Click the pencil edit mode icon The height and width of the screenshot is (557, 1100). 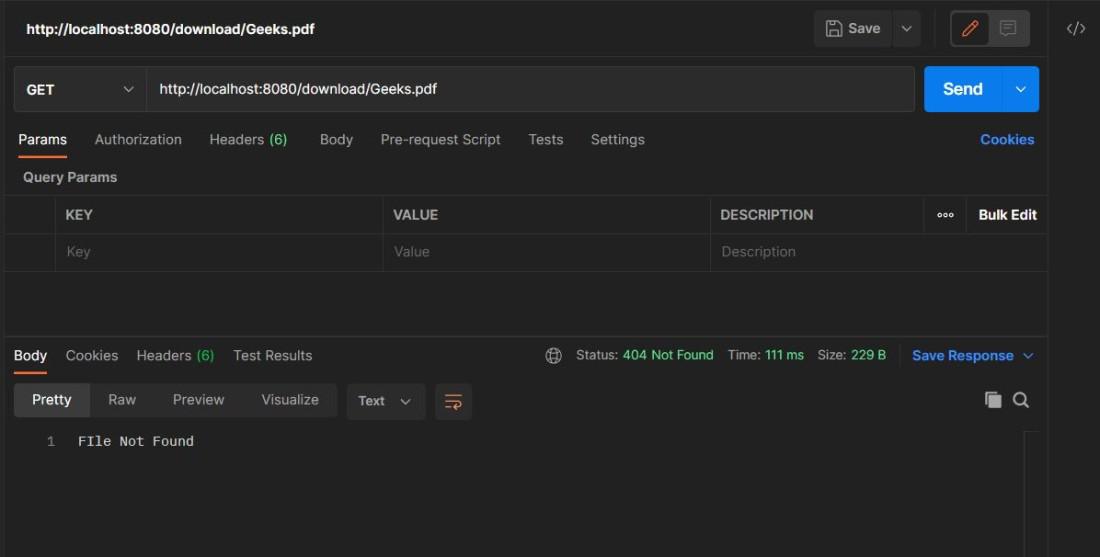point(970,29)
